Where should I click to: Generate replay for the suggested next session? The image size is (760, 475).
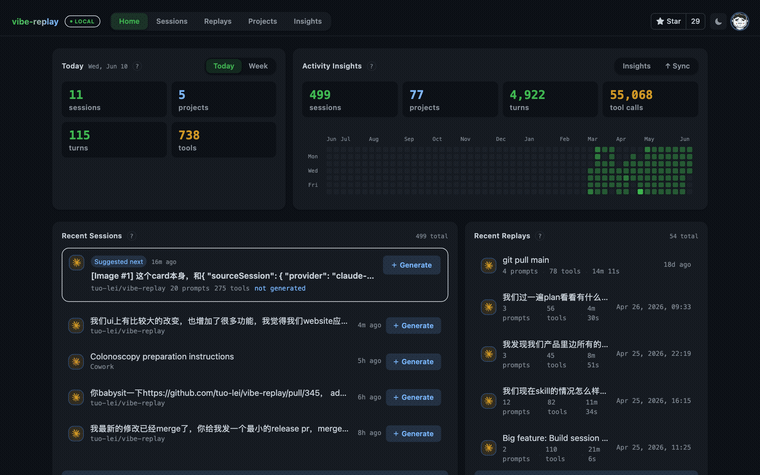(412, 265)
